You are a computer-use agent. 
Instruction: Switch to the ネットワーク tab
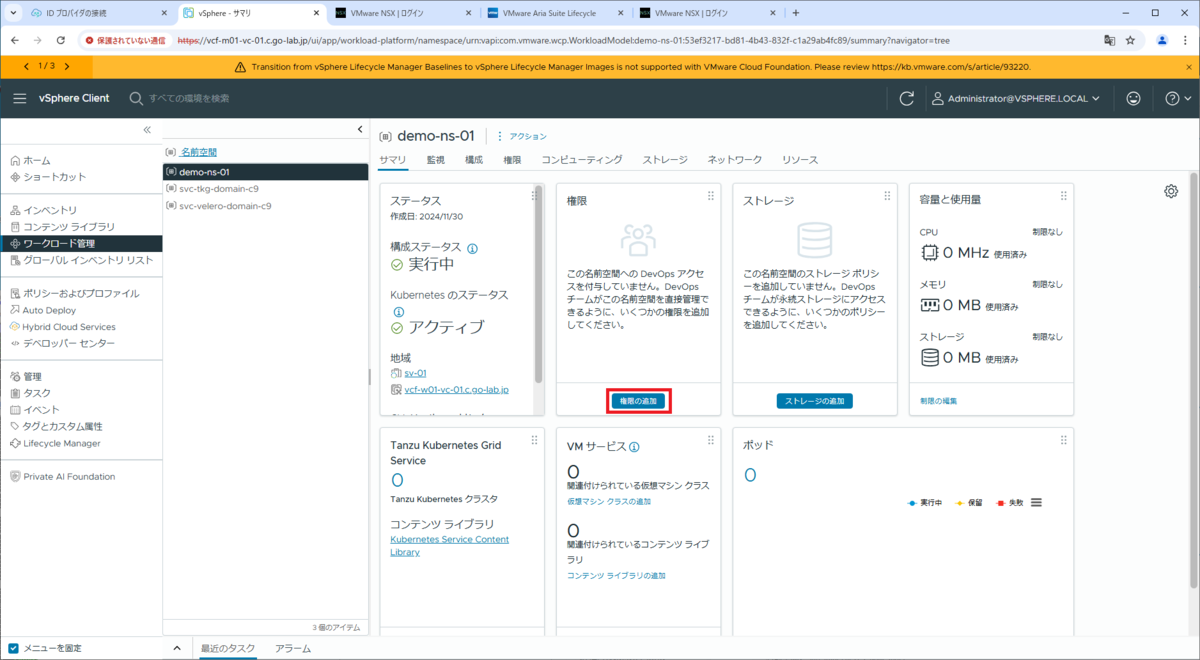[735, 160]
